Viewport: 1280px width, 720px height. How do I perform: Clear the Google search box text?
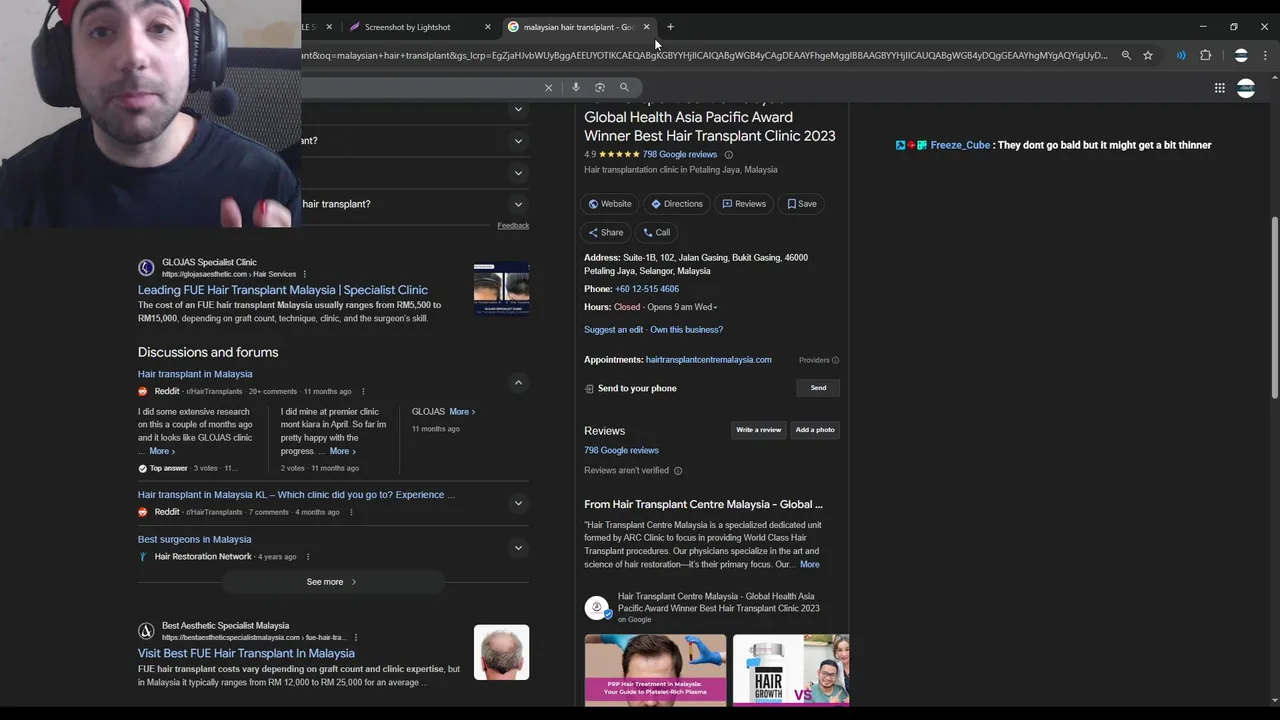[548, 88]
